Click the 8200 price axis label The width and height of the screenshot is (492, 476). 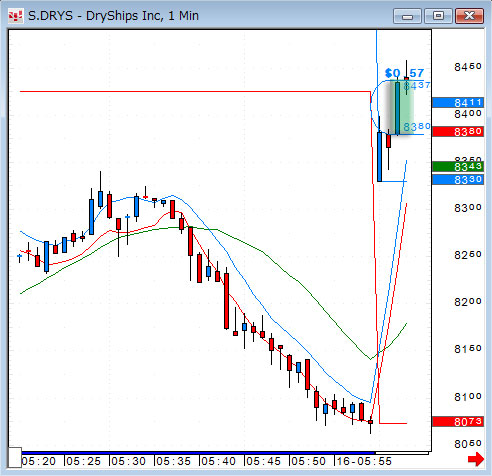[x=468, y=302]
